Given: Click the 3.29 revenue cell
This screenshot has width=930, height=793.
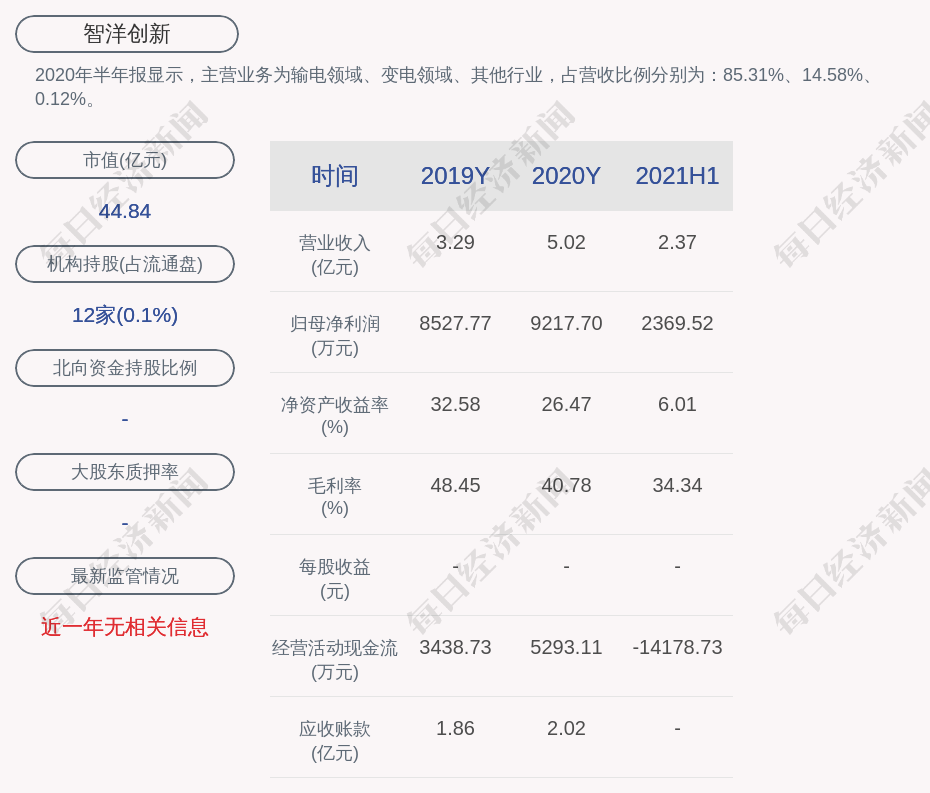Looking at the screenshot, I should click(x=455, y=242).
